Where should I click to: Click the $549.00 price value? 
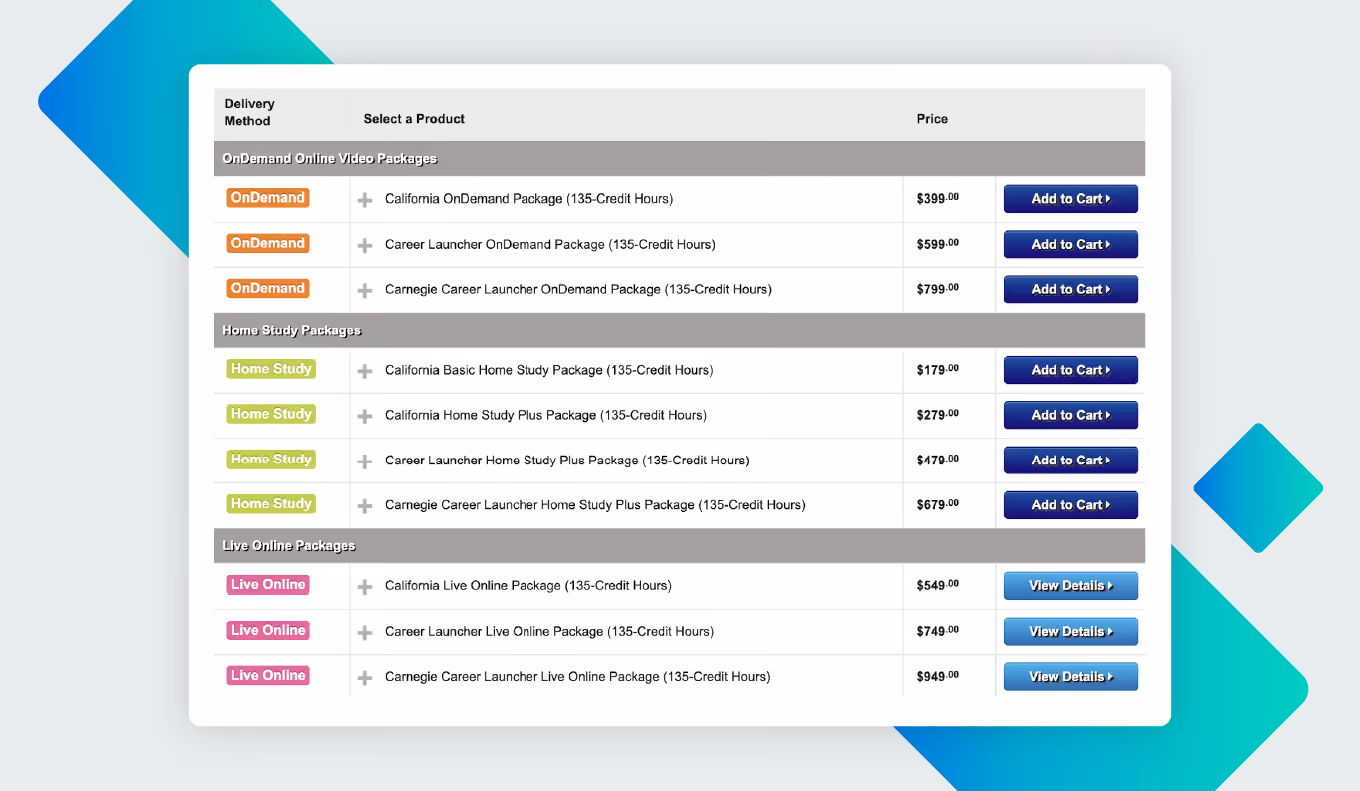938,585
